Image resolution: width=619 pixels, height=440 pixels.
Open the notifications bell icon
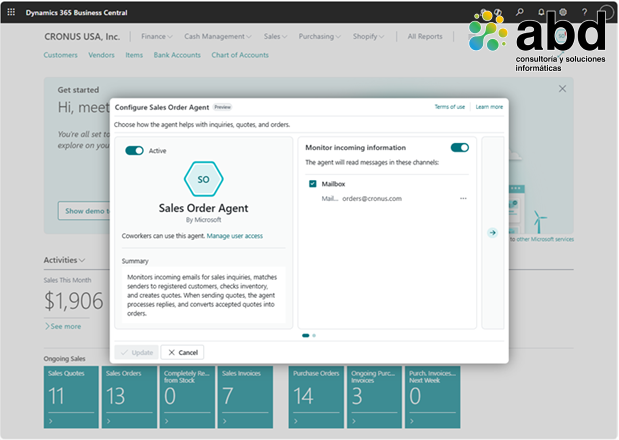coord(541,12)
